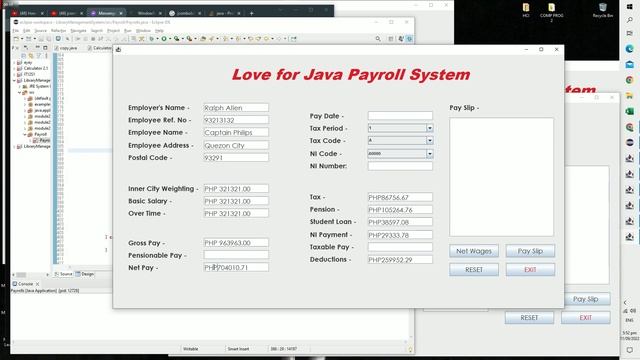Click the red EXIT button in front window
Screen dimensions: 640x360
coord(530,270)
